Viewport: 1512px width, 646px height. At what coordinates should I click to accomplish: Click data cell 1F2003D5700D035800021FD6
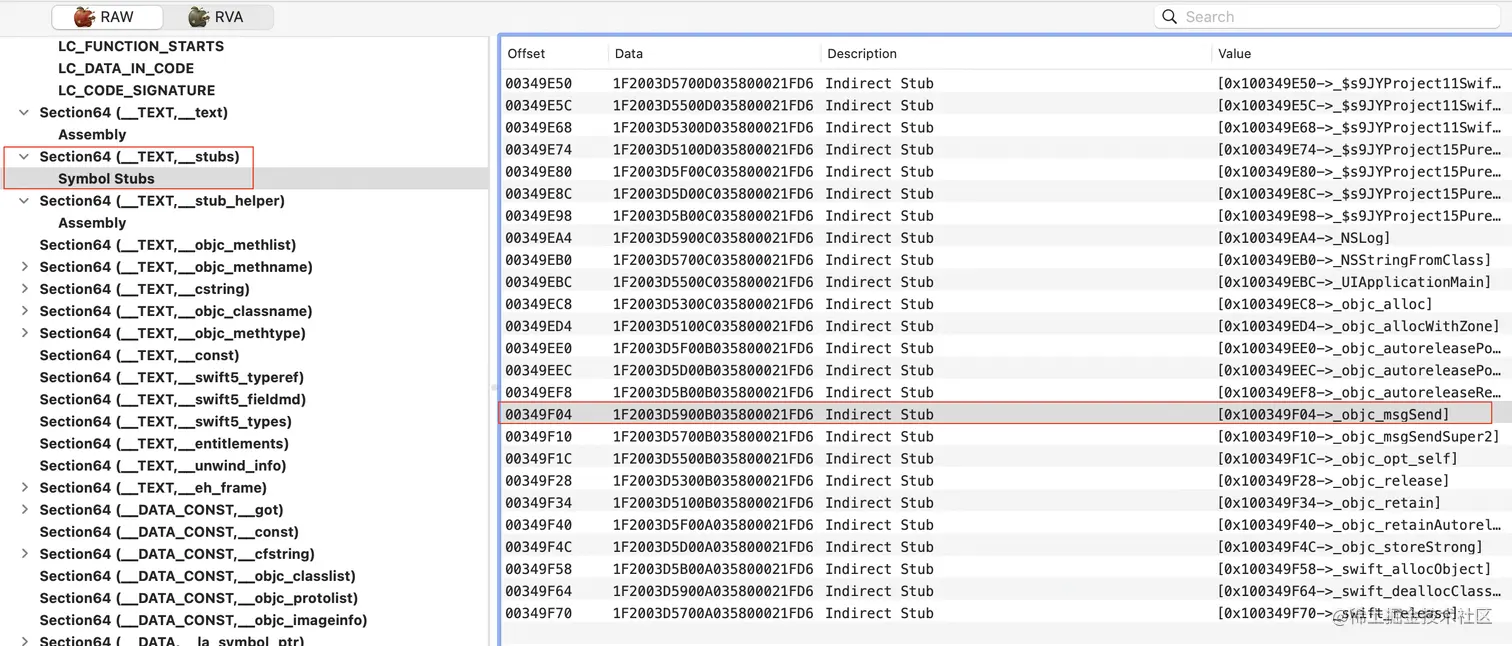pyautogui.click(x=713, y=83)
